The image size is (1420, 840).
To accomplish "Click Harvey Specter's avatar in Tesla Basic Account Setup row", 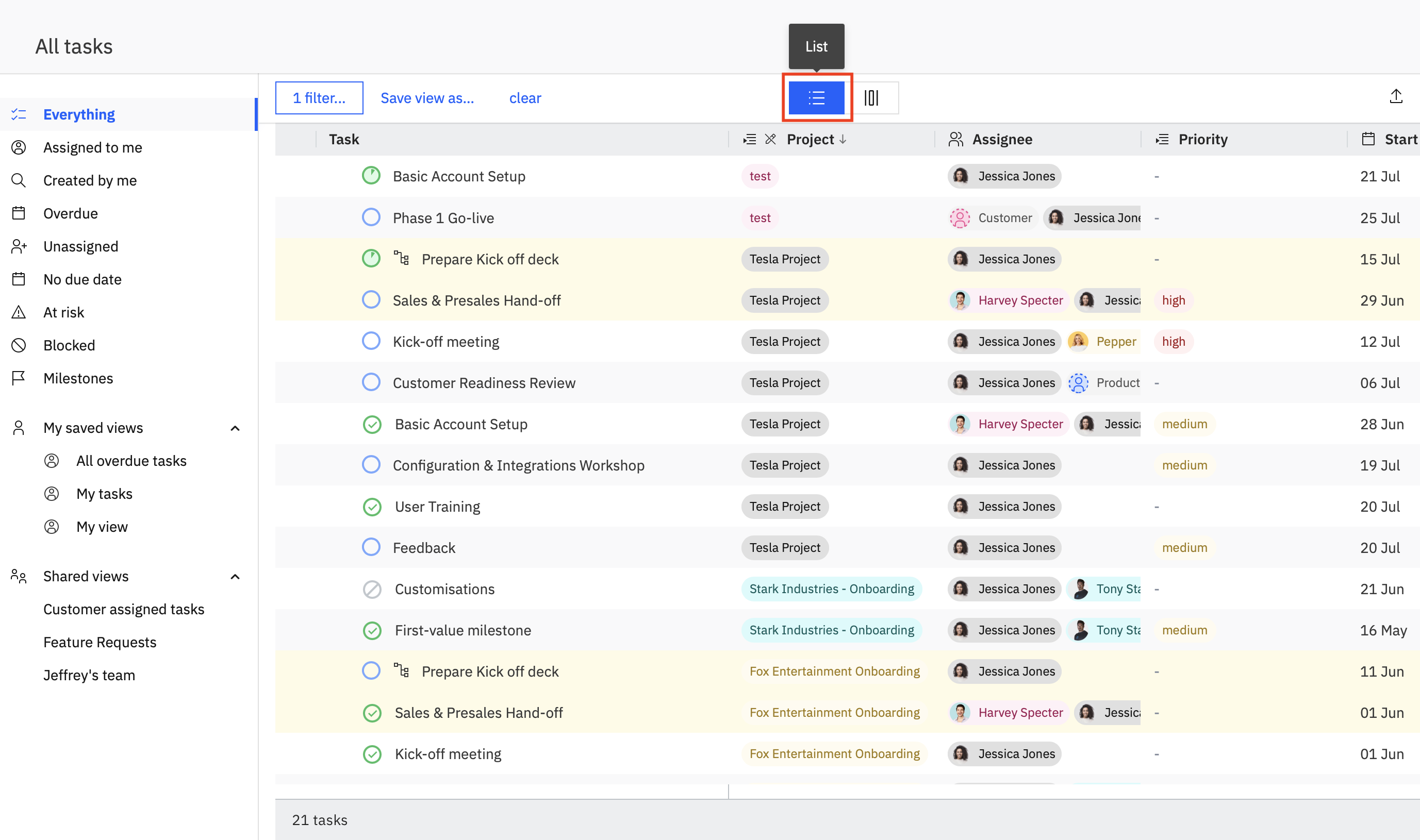I will (960, 424).
